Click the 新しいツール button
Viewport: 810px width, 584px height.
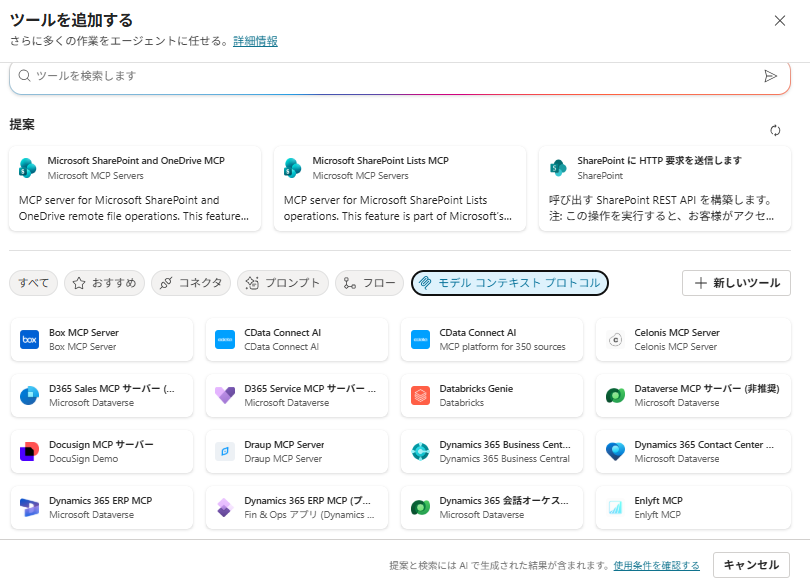pos(736,283)
